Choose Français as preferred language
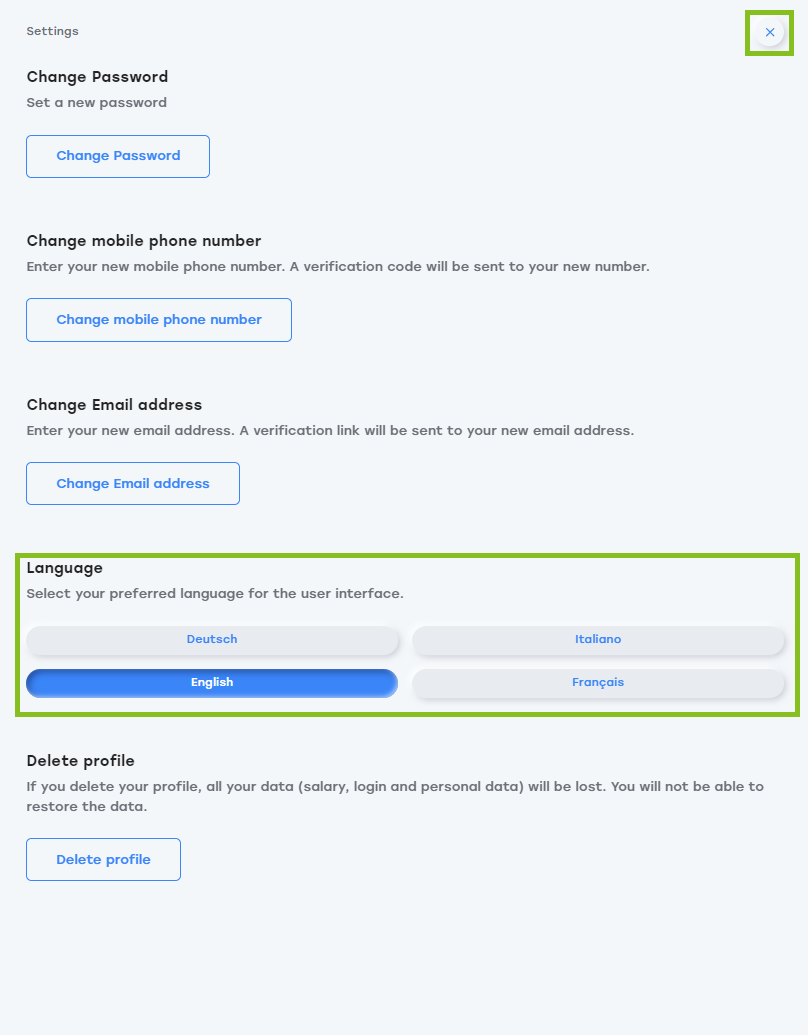The width and height of the screenshot is (808, 1035). (x=598, y=683)
